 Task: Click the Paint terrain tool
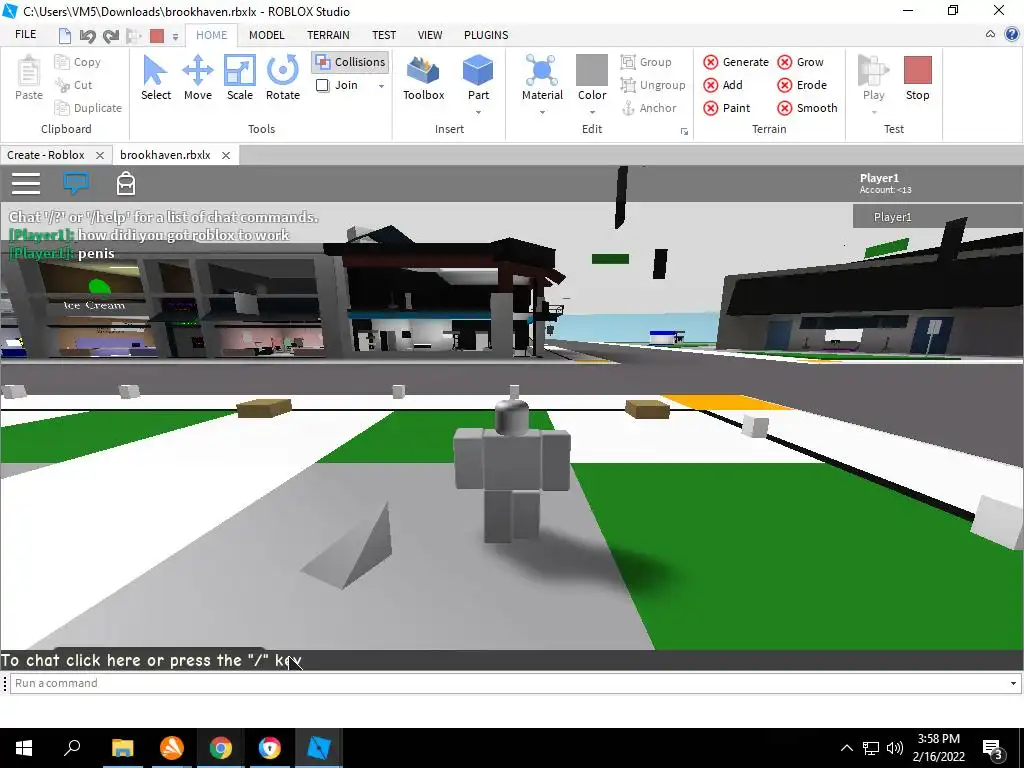click(x=727, y=108)
